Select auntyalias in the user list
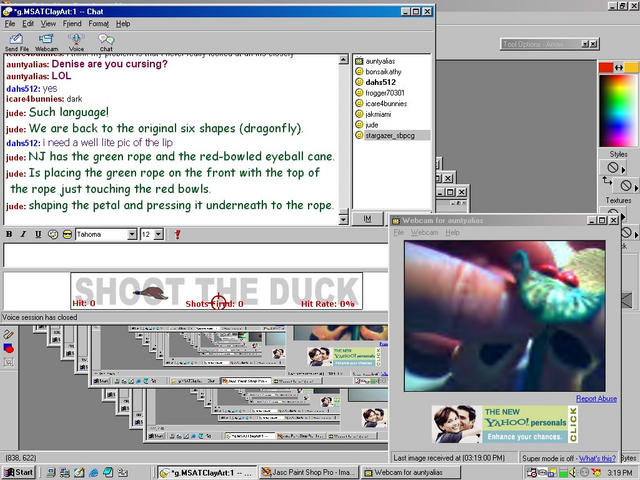 [x=380, y=61]
